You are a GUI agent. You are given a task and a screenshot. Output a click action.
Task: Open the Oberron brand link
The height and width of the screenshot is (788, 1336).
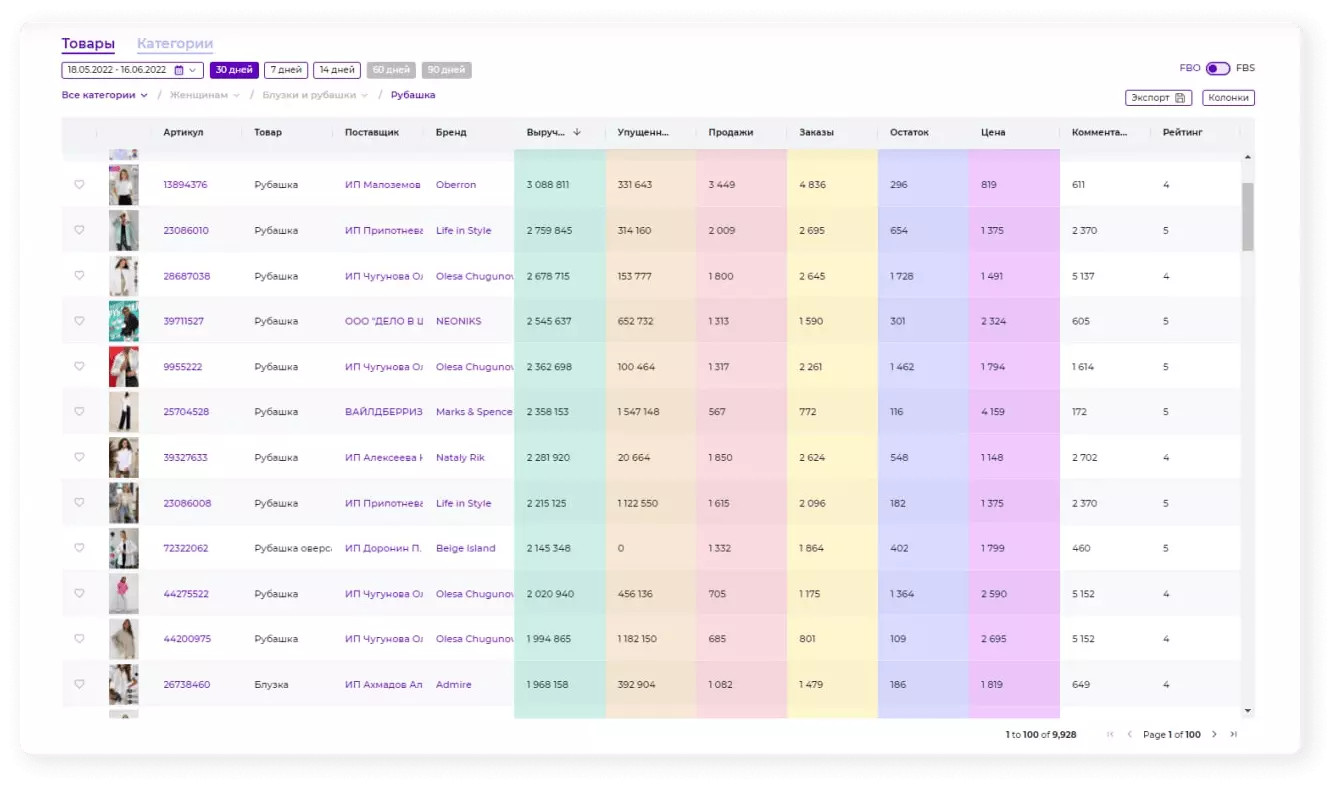click(x=456, y=185)
